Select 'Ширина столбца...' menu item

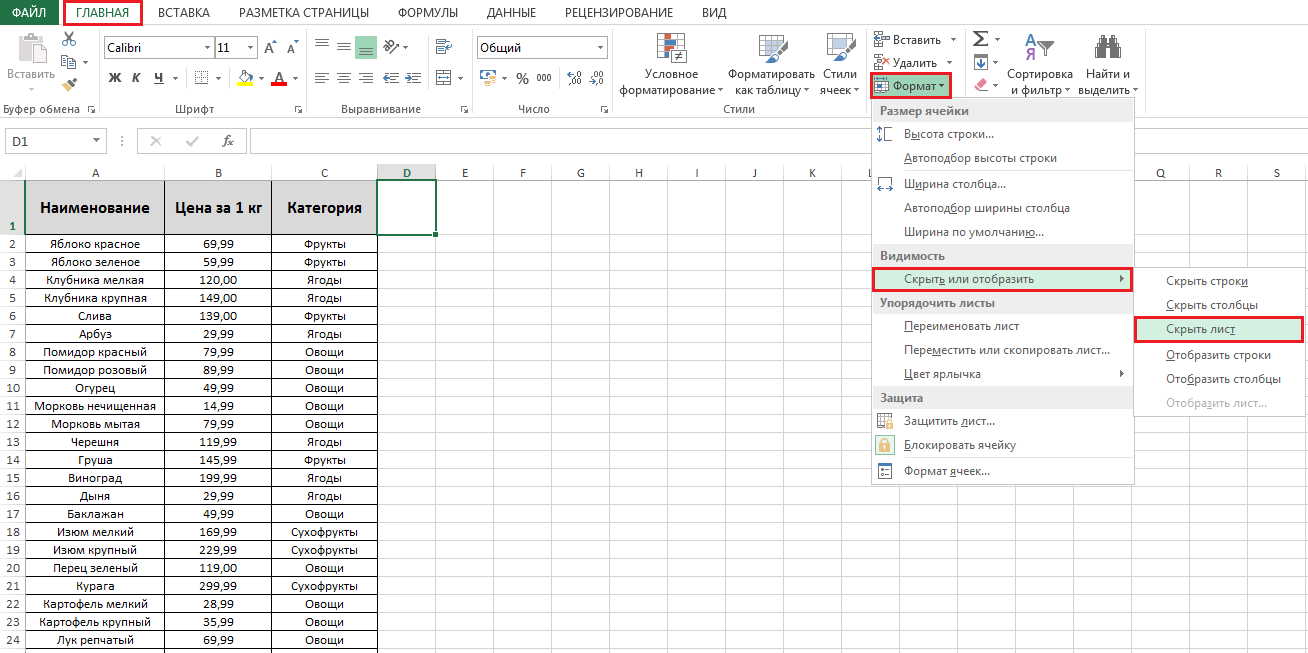(x=954, y=184)
